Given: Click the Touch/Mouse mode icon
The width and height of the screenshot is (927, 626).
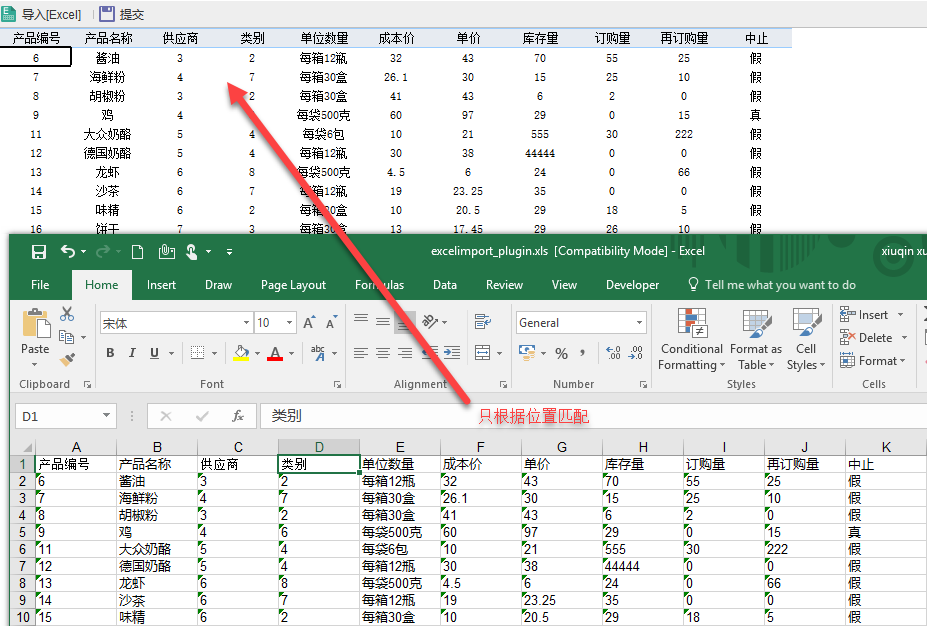Looking at the screenshot, I should (x=192, y=252).
